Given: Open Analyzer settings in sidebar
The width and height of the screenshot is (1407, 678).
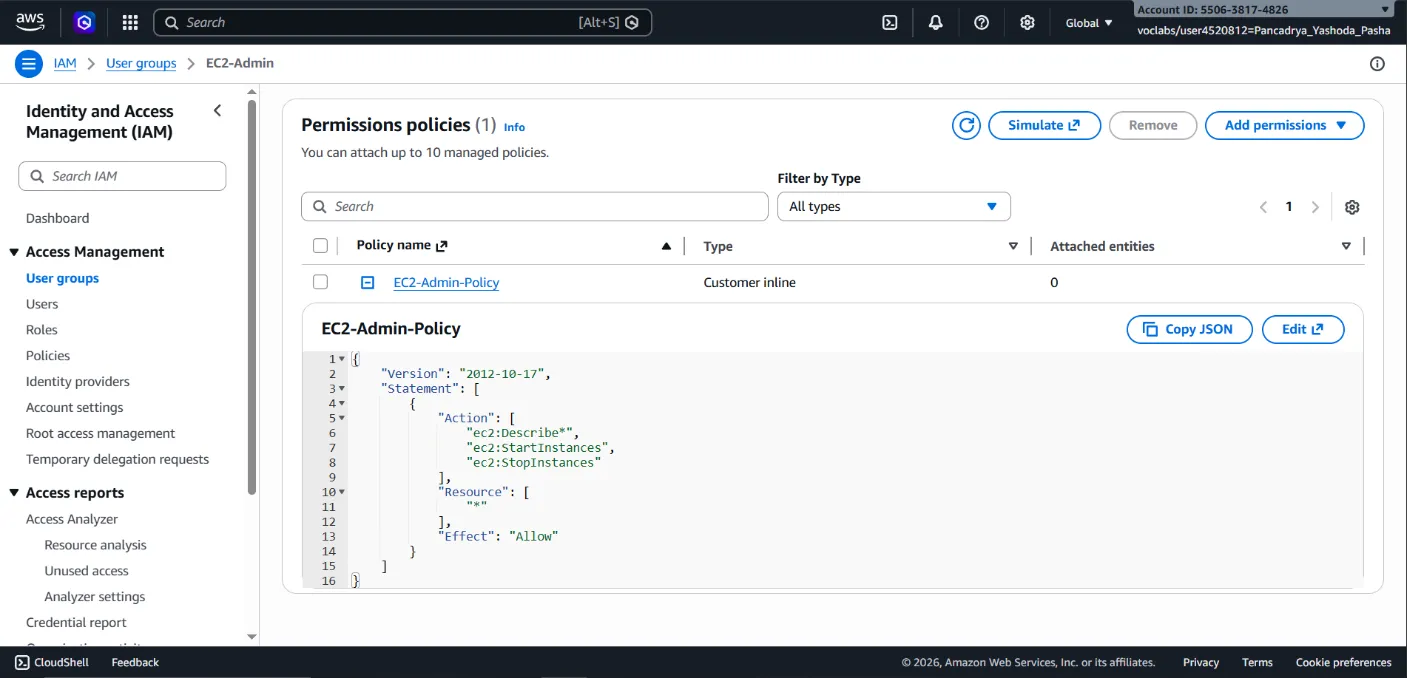Looking at the screenshot, I should (95, 597).
